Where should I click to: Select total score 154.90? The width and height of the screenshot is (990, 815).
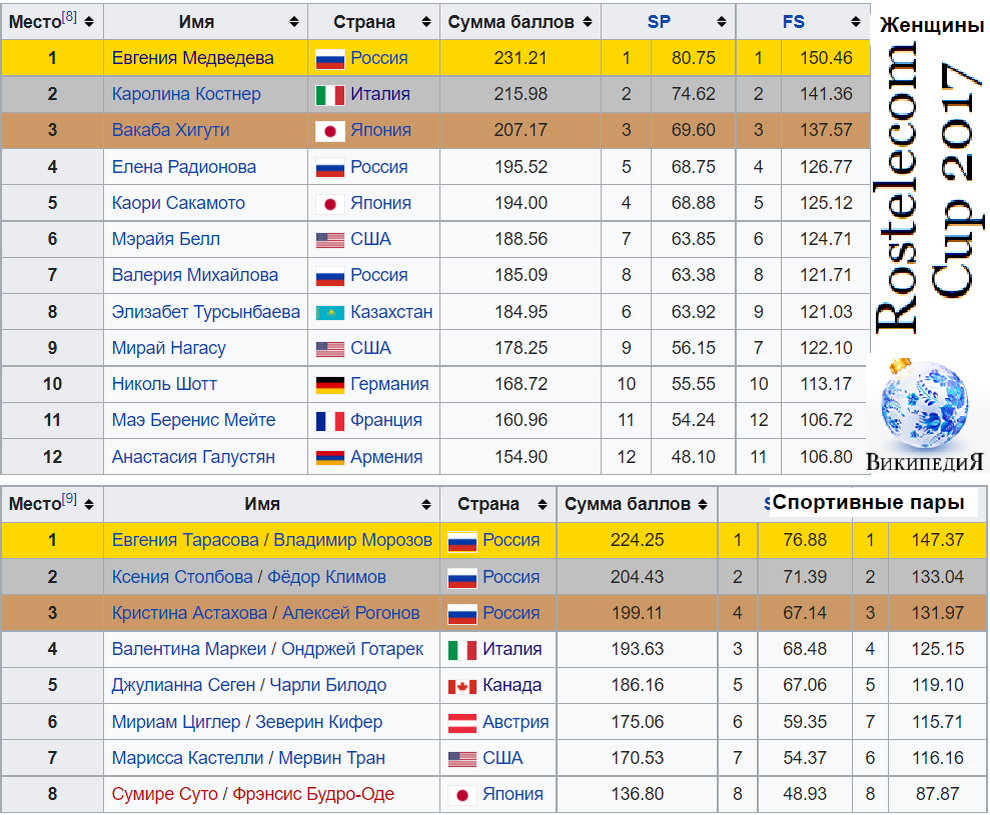pos(520,457)
